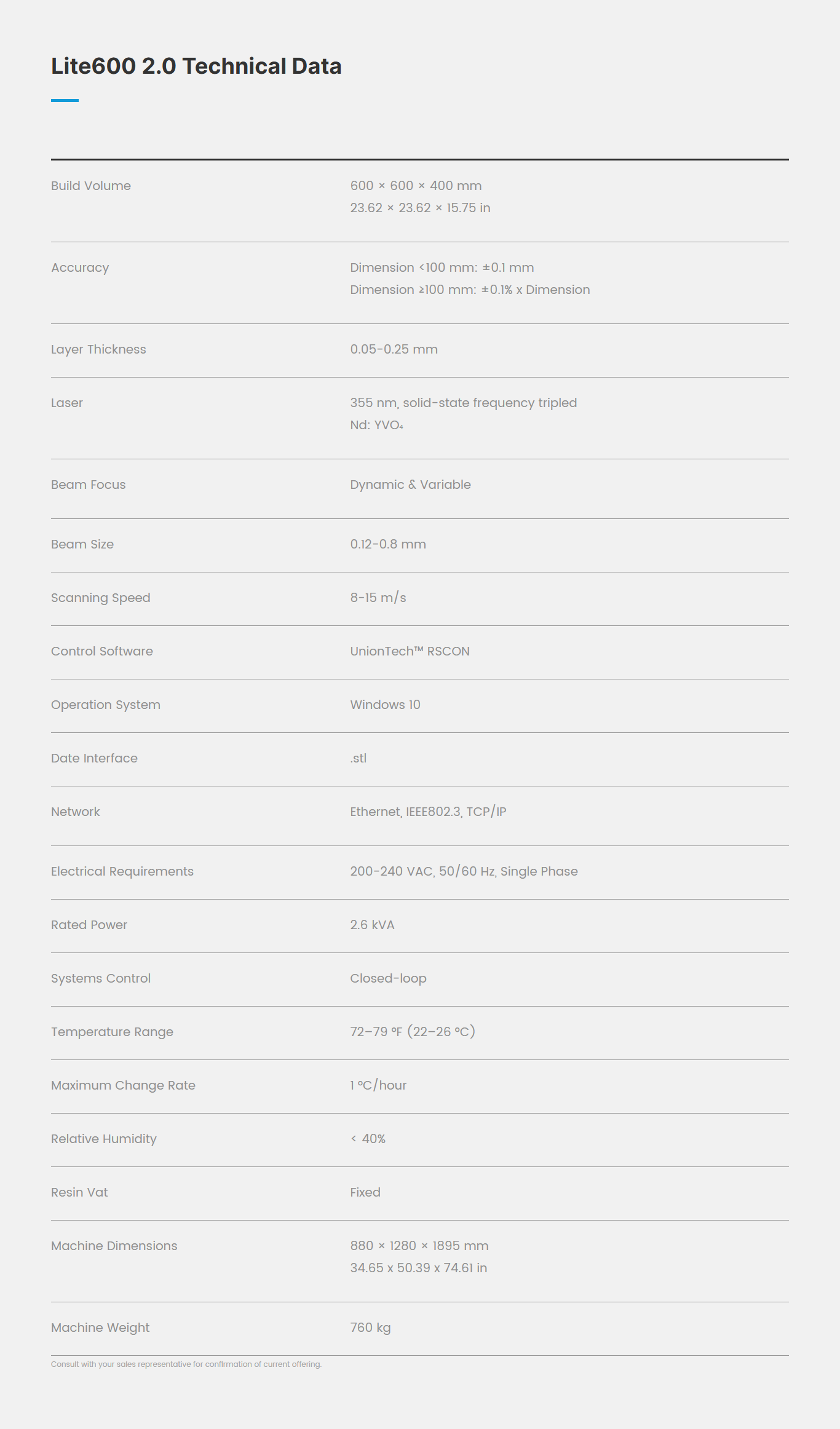Click the Windows 10 operation system value
840x1429 pixels.
click(x=385, y=705)
